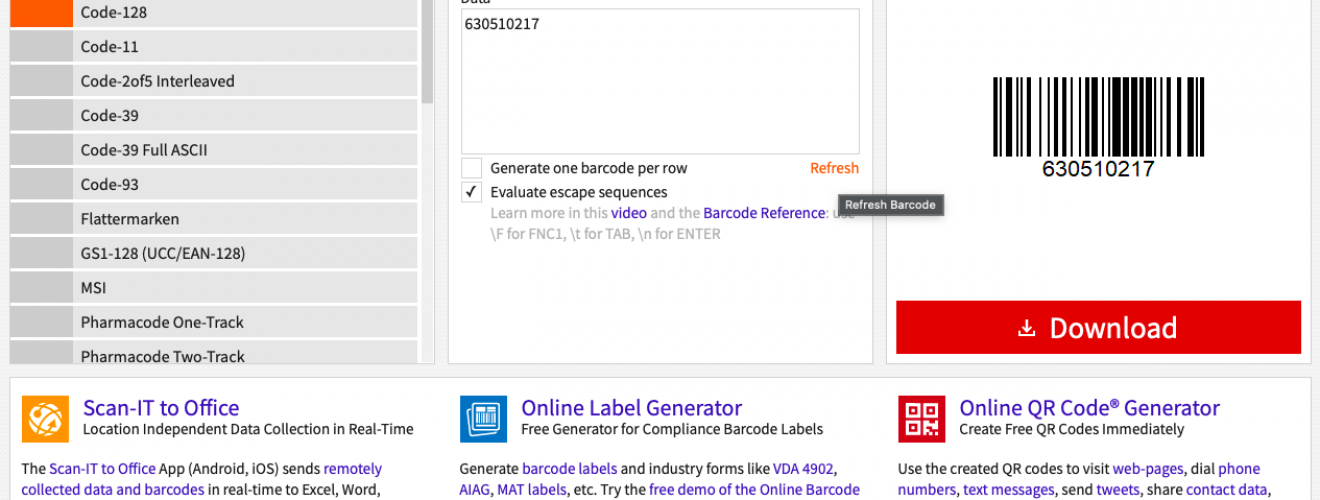Follow the text messages link
The image size is (1320, 500).
[1008, 490]
